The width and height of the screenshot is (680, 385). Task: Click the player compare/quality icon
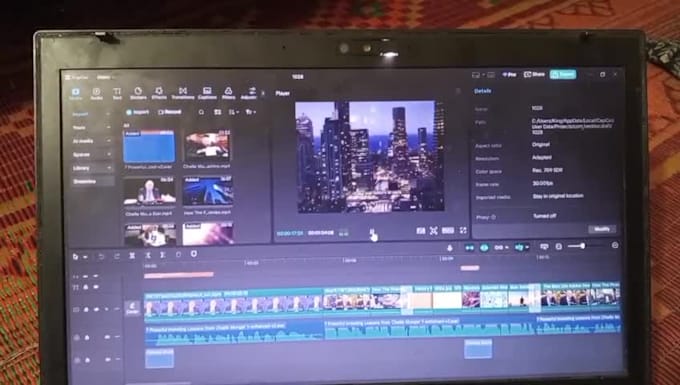coord(421,231)
